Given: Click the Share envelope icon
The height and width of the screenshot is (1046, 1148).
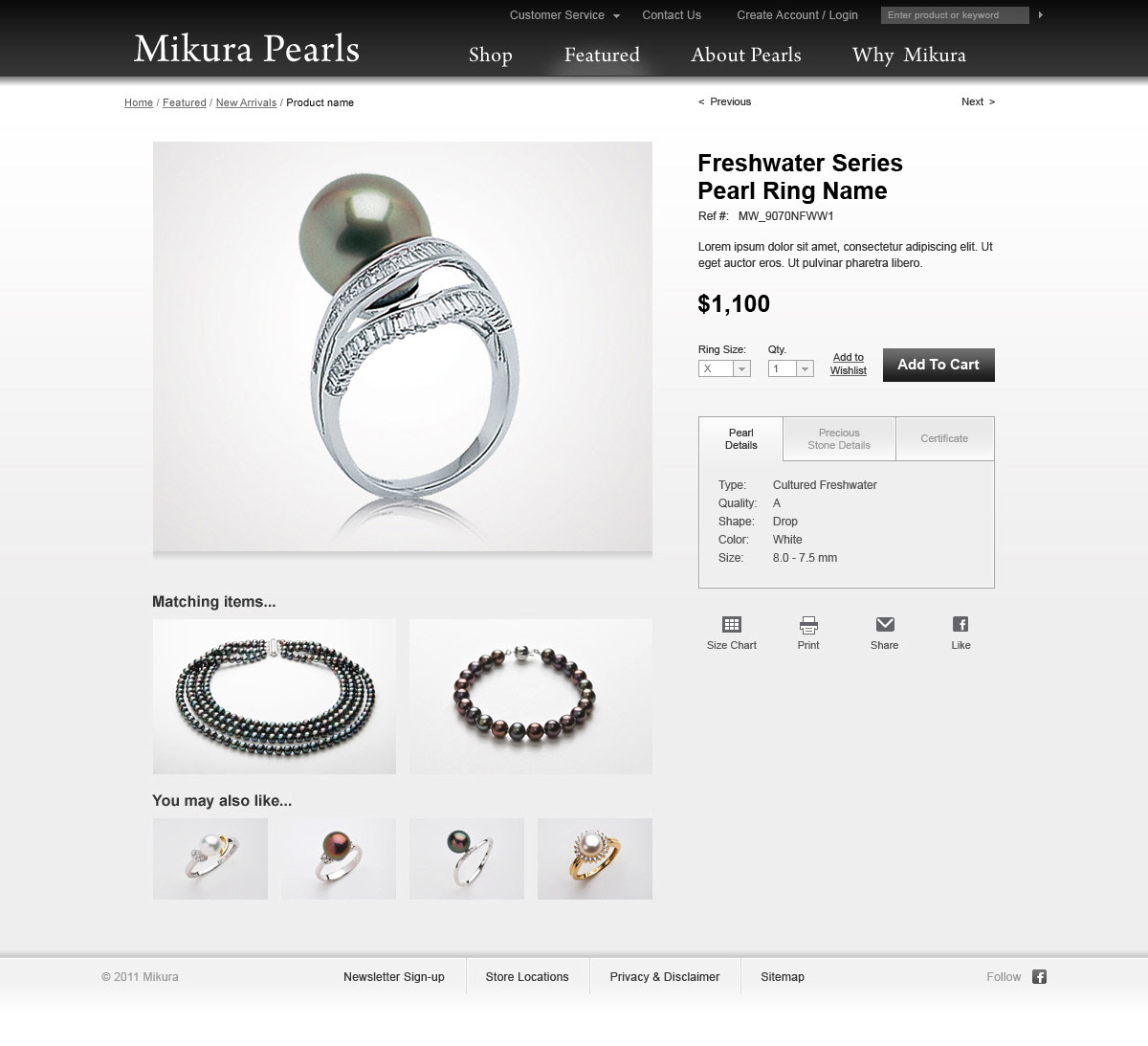Looking at the screenshot, I should [885, 625].
